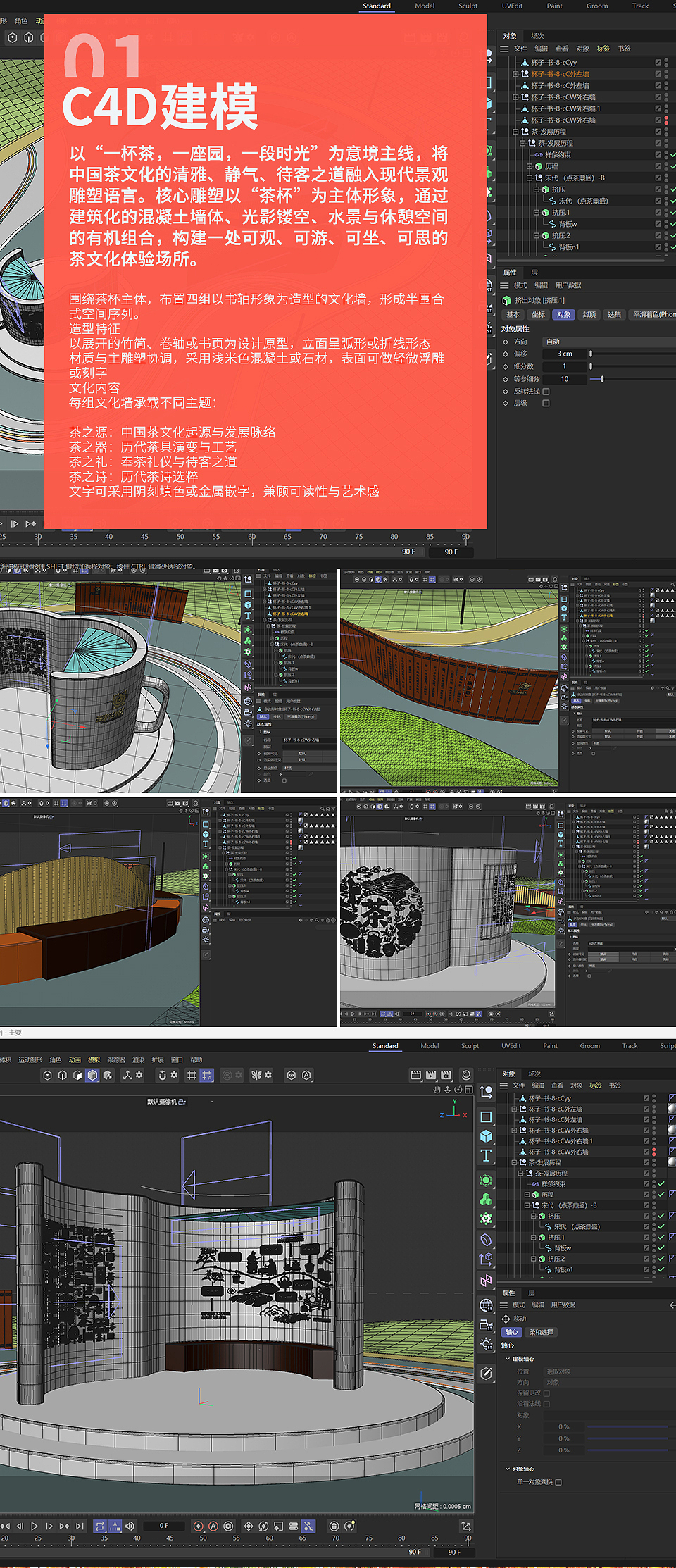Screen dimensions: 676x1568
Task: Enable the 单一对象变换 checkbox
Action: (558, 1482)
